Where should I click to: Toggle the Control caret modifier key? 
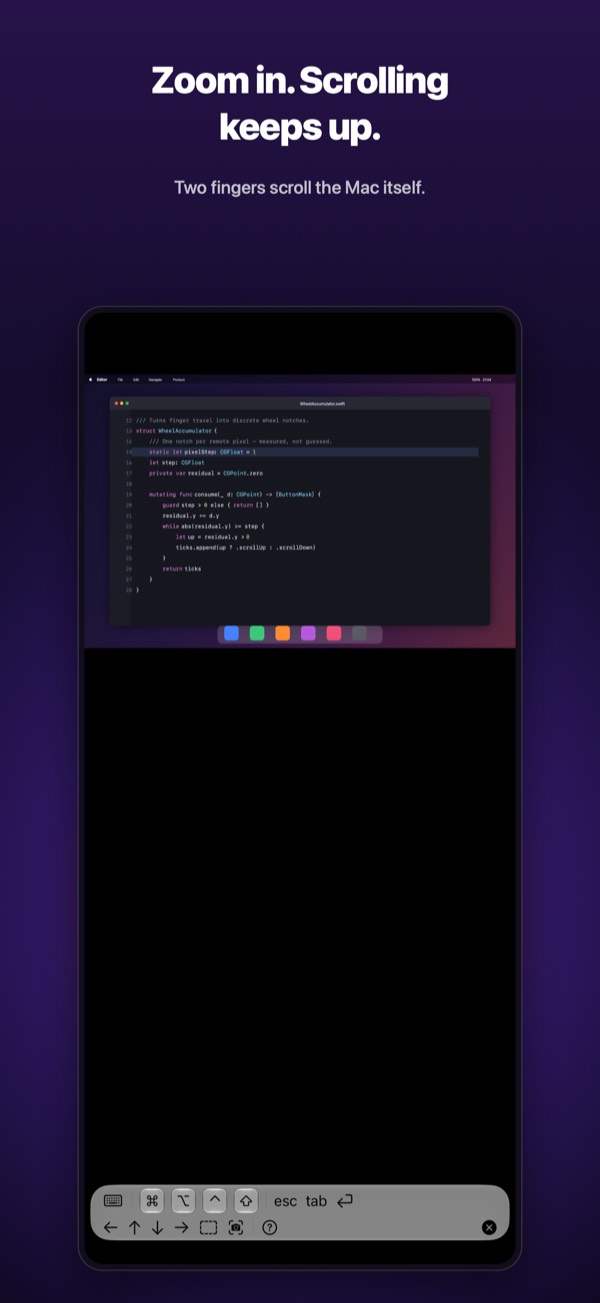click(x=215, y=1201)
